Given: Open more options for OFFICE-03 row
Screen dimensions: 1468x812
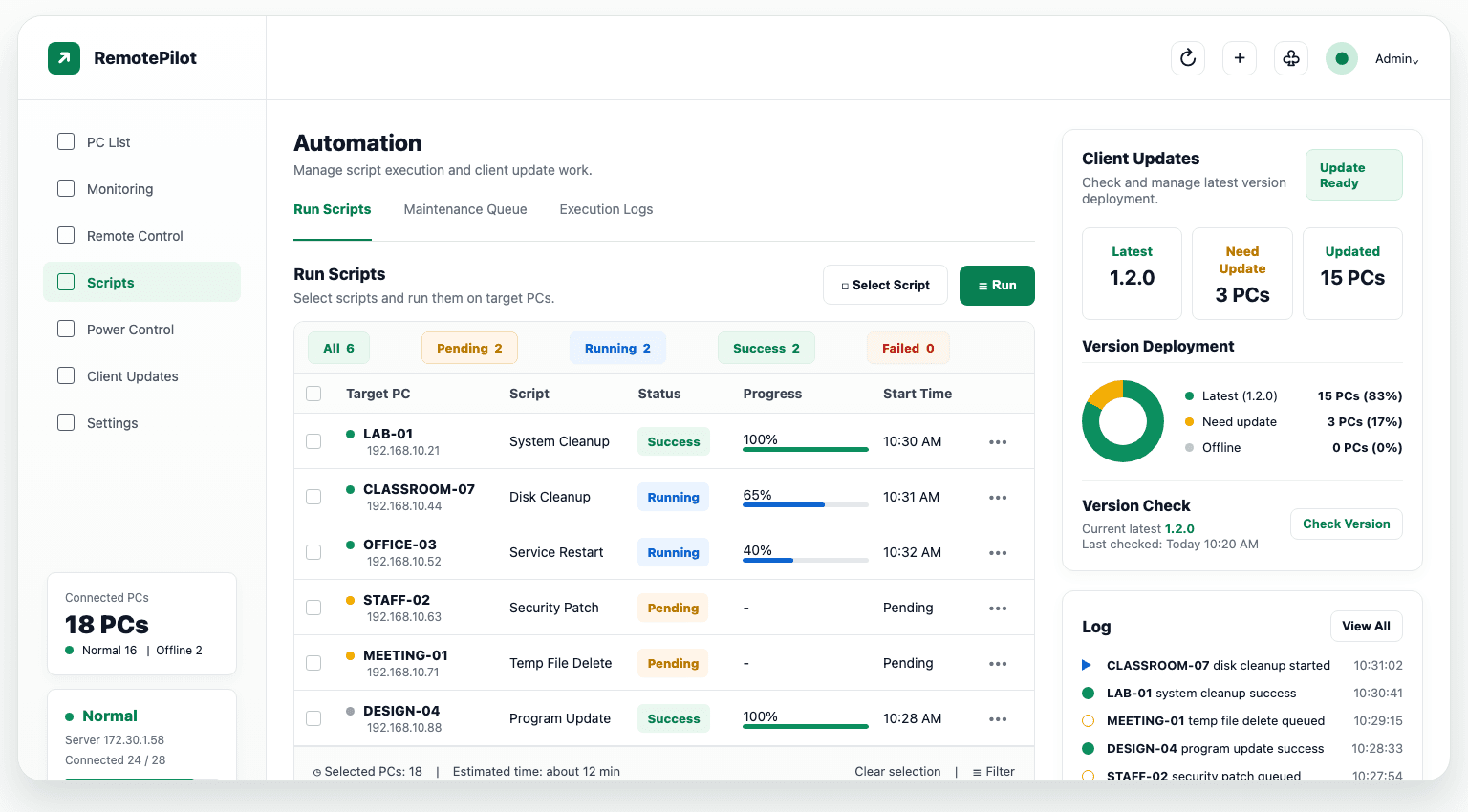Looking at the screenshot, I should point(998,553).
